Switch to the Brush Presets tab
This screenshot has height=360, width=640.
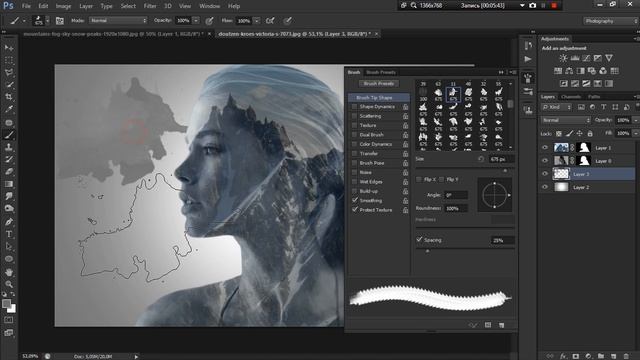381,72
